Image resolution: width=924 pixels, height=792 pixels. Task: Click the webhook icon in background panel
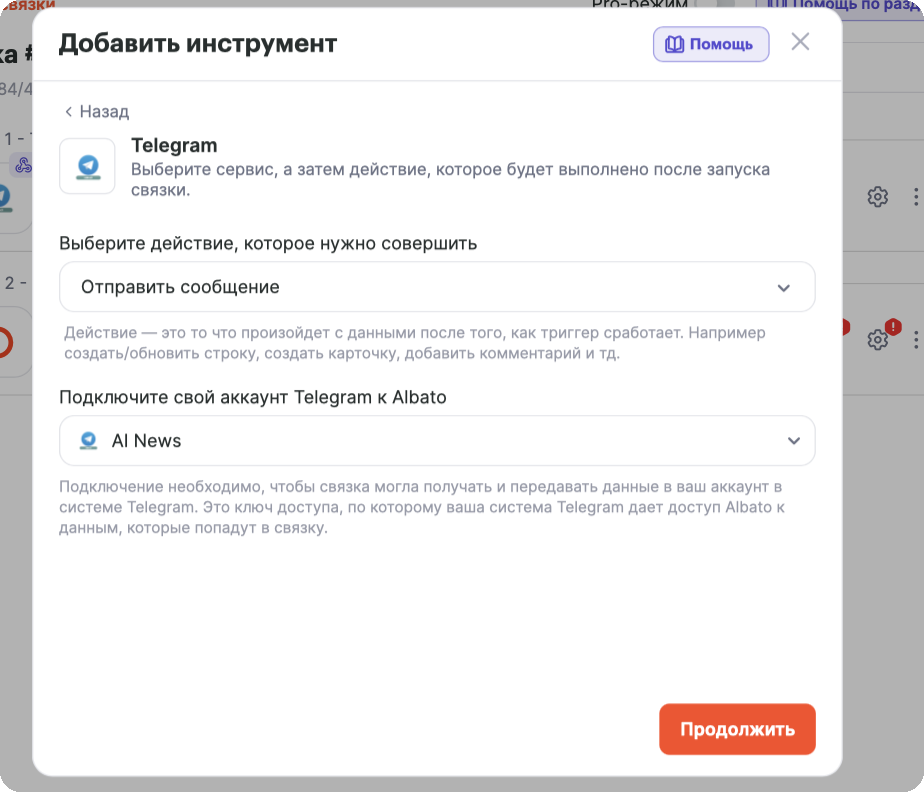tap(23, 165)
